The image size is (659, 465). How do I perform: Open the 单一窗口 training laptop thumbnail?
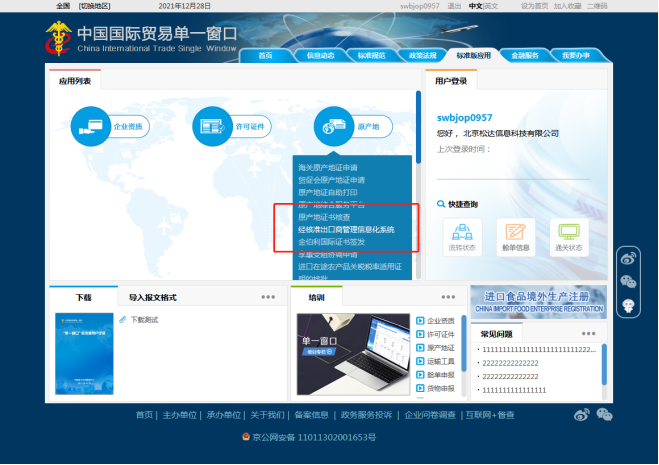tap(353, 354)
